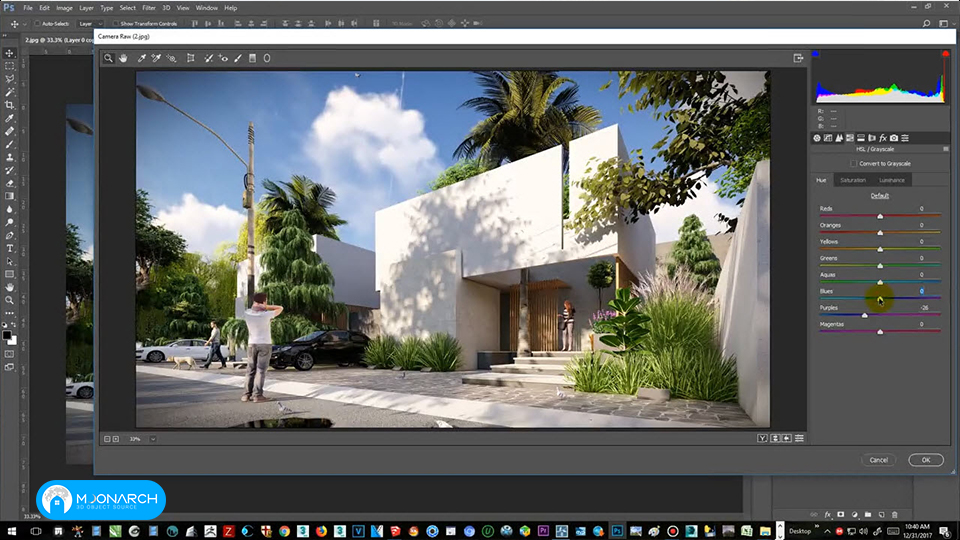The image size is (960, 540).
Task: Enable Convert to Grayscale checkbox
Action: pos(853,163)
